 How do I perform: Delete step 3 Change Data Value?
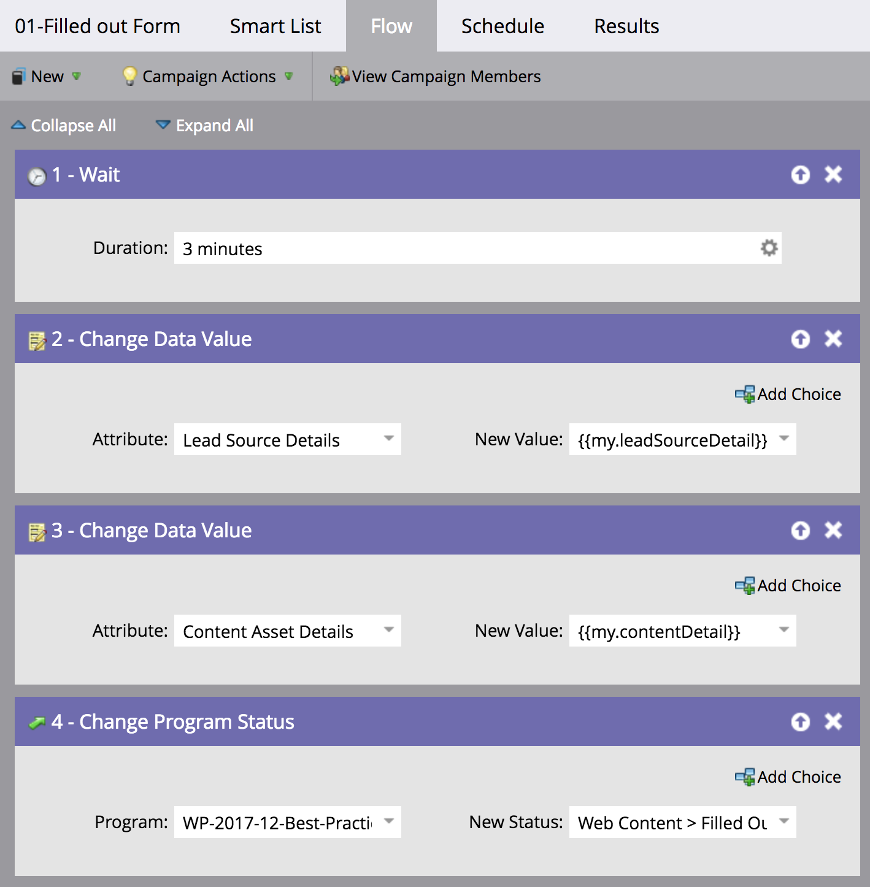834,531
